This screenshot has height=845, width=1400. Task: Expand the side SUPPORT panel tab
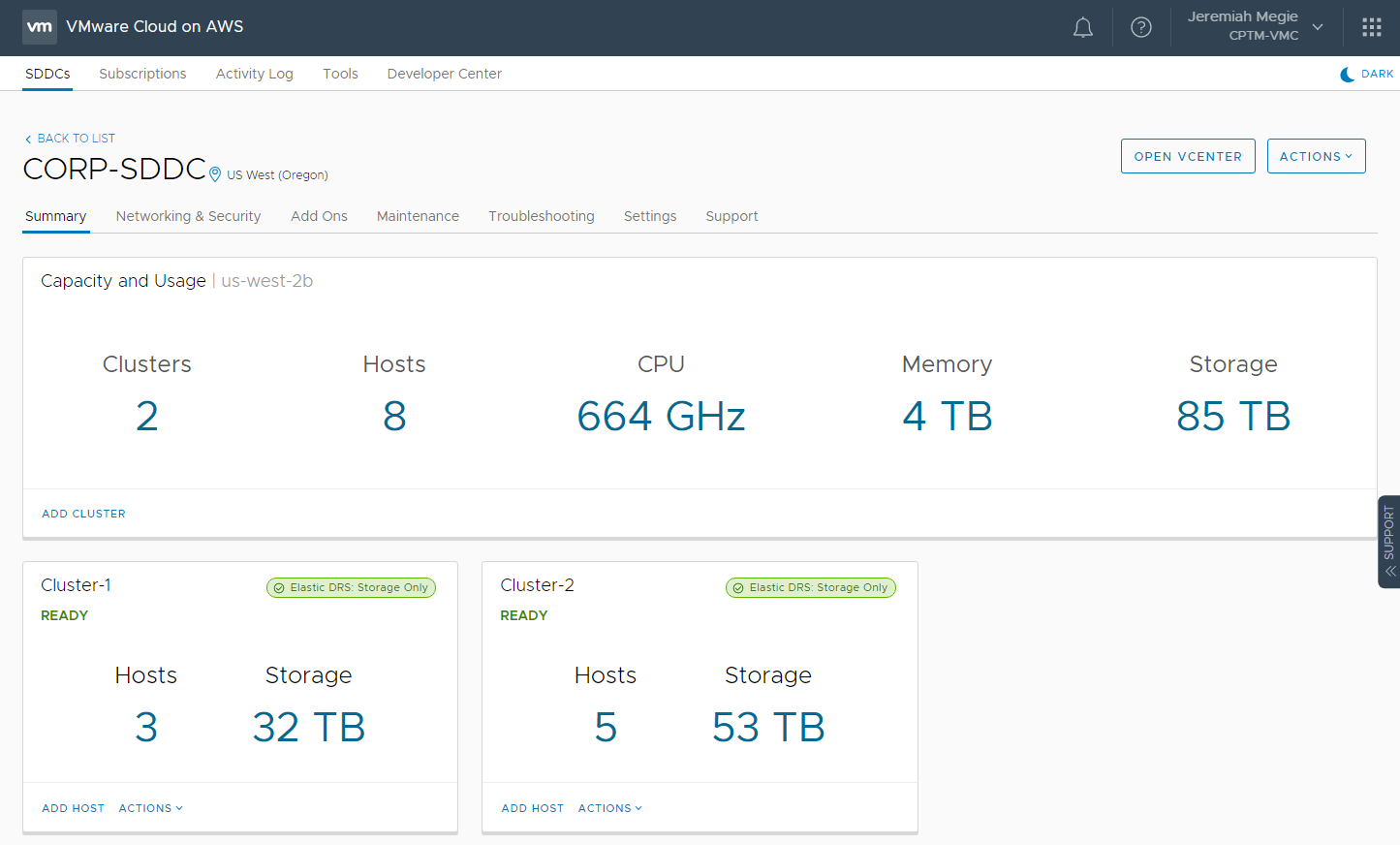point(1388,542)
